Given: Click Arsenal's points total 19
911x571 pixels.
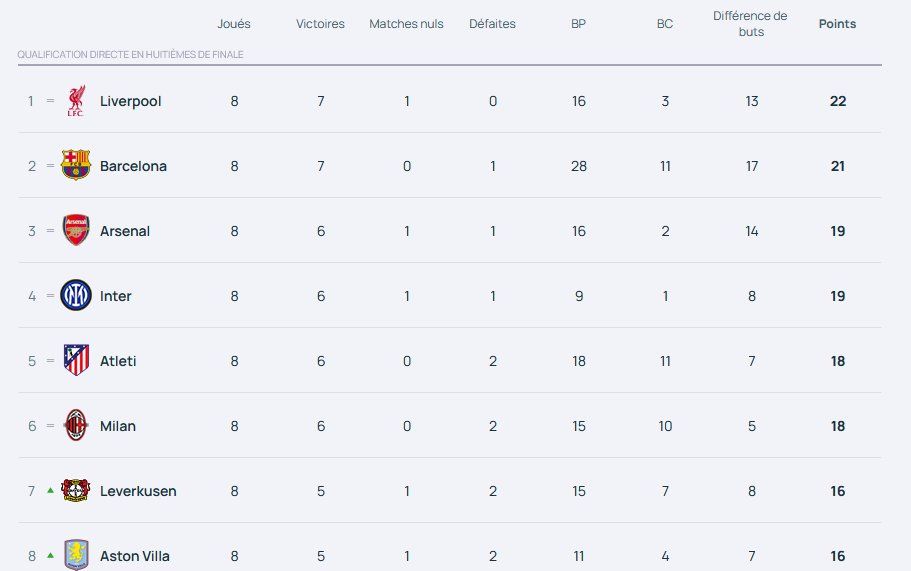Looking at the screenshot, I should pos(838,231).
